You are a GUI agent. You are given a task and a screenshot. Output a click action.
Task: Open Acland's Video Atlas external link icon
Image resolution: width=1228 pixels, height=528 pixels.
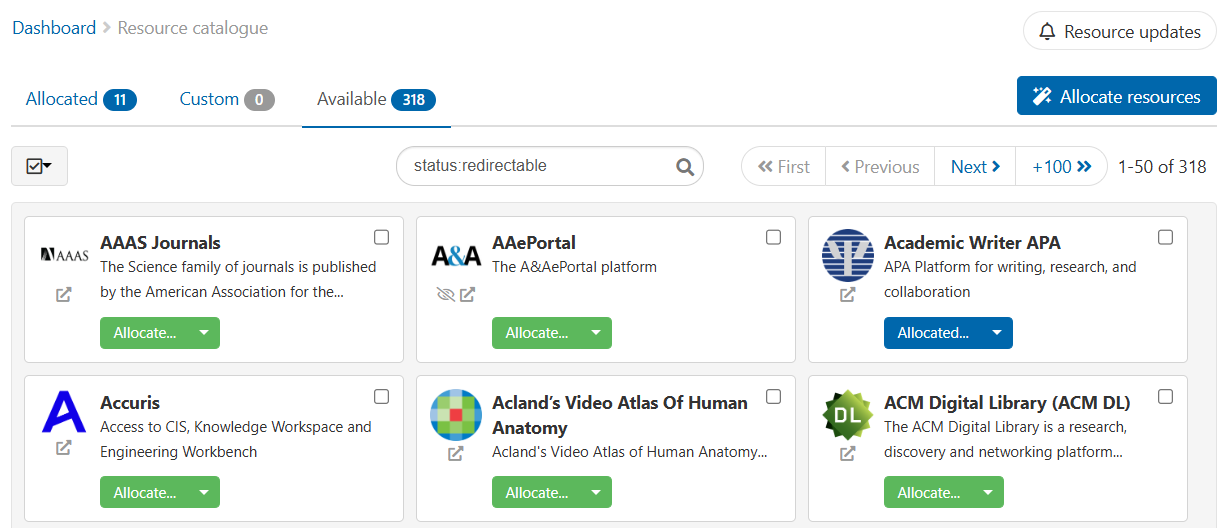pos(456,454)
